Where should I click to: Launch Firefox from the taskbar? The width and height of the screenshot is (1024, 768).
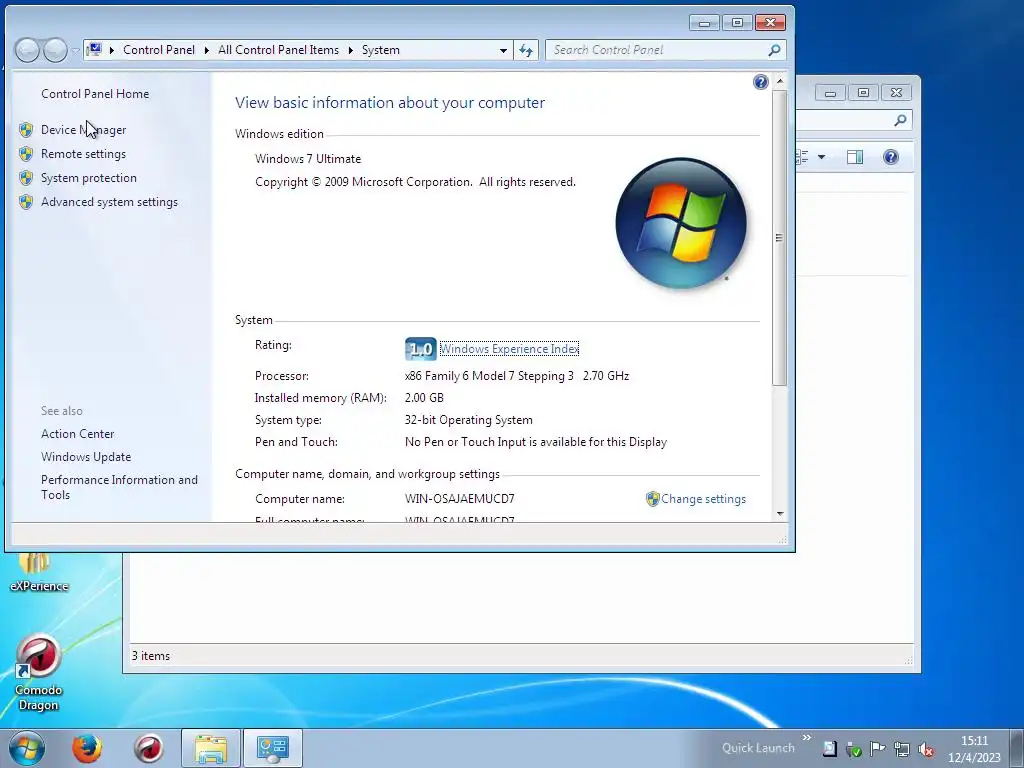[86, 748]
